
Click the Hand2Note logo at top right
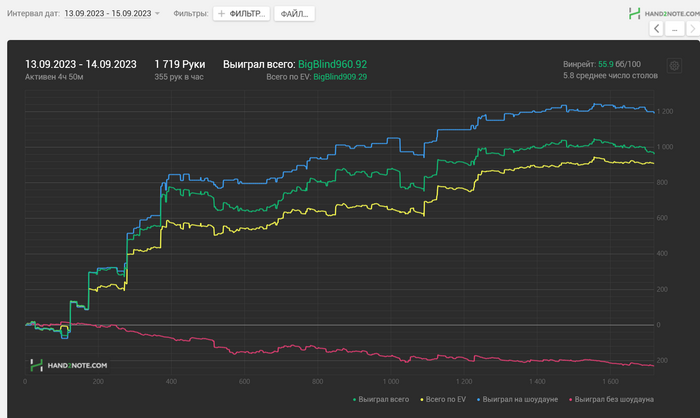tap(664, 13)
